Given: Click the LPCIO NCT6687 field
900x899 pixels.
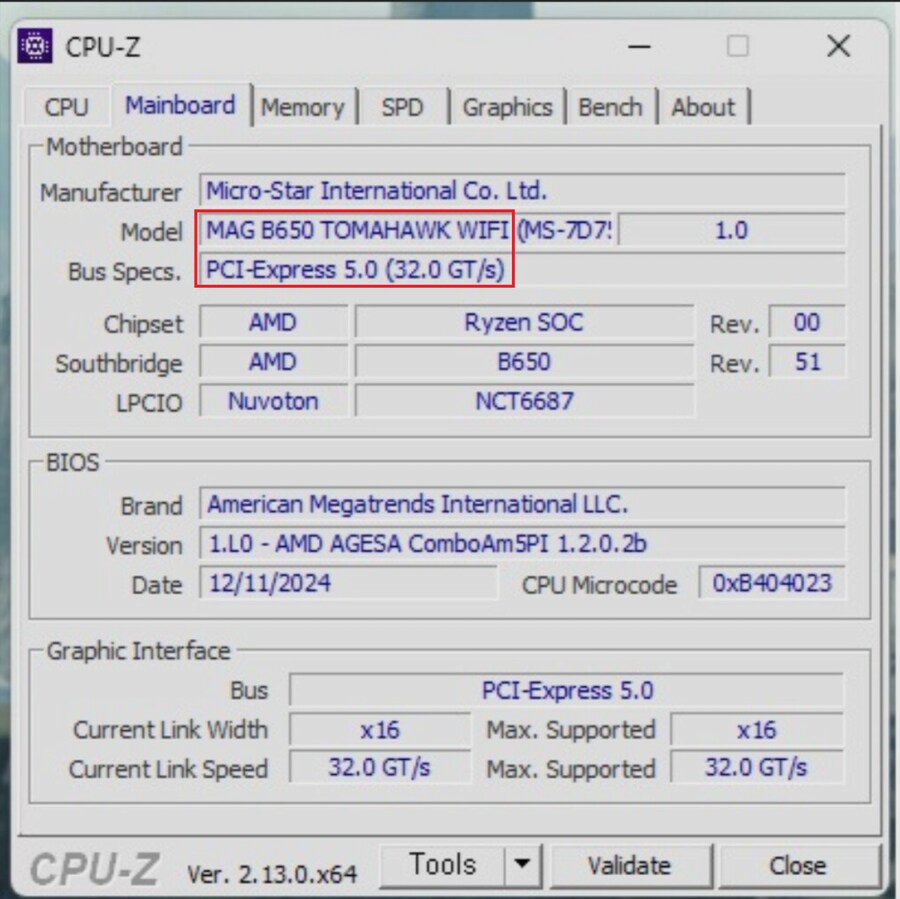Looking at the screenshot, I should (x=524, y=402).
